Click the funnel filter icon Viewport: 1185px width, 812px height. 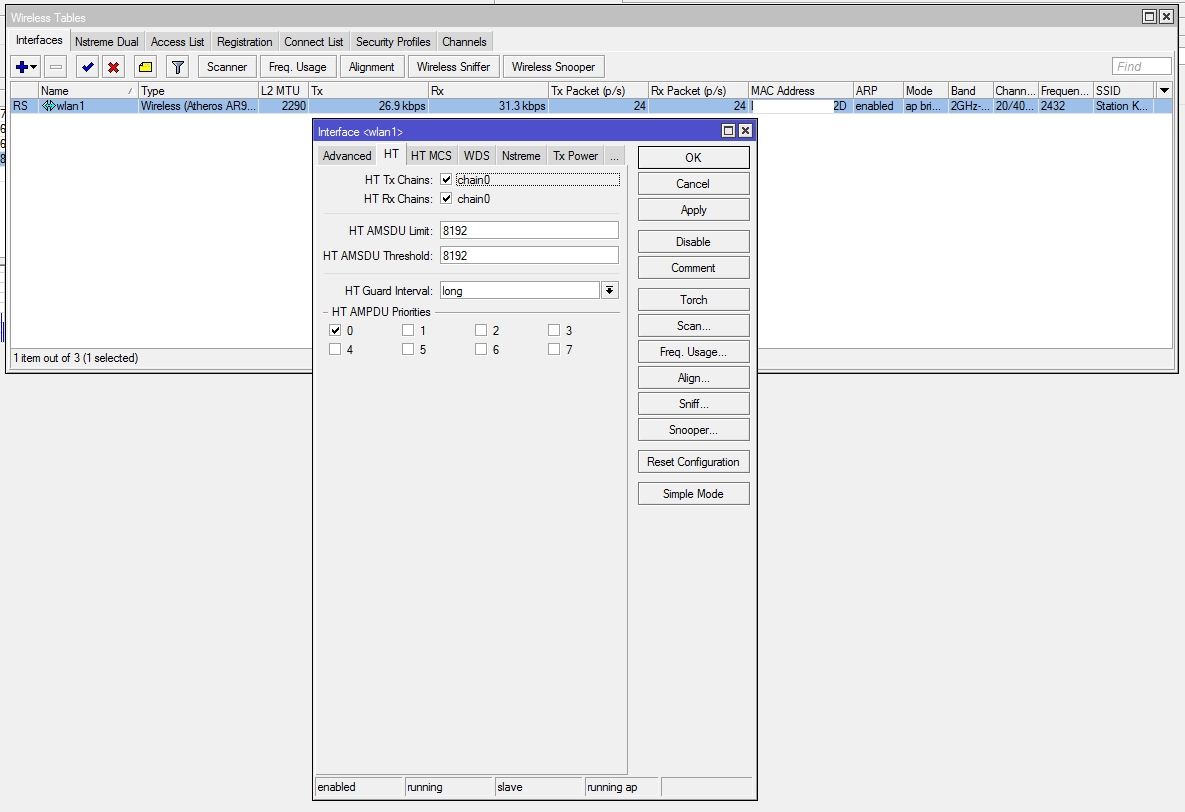177,67
